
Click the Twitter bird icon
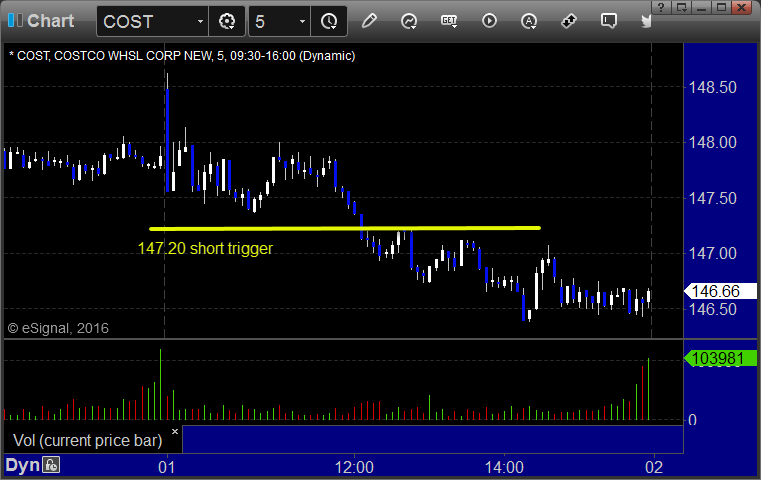[x=646, y=21]
